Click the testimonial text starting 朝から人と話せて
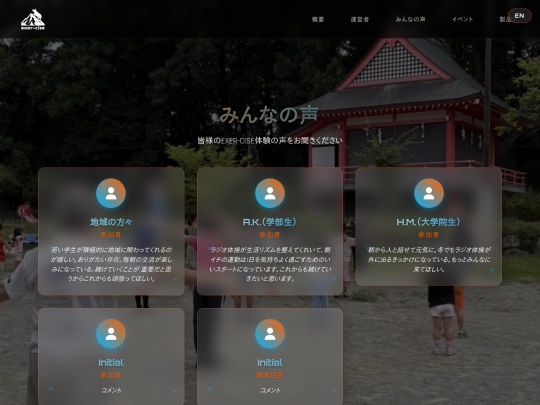This screenshot has width=540, height=405. [x=429, y=259]
